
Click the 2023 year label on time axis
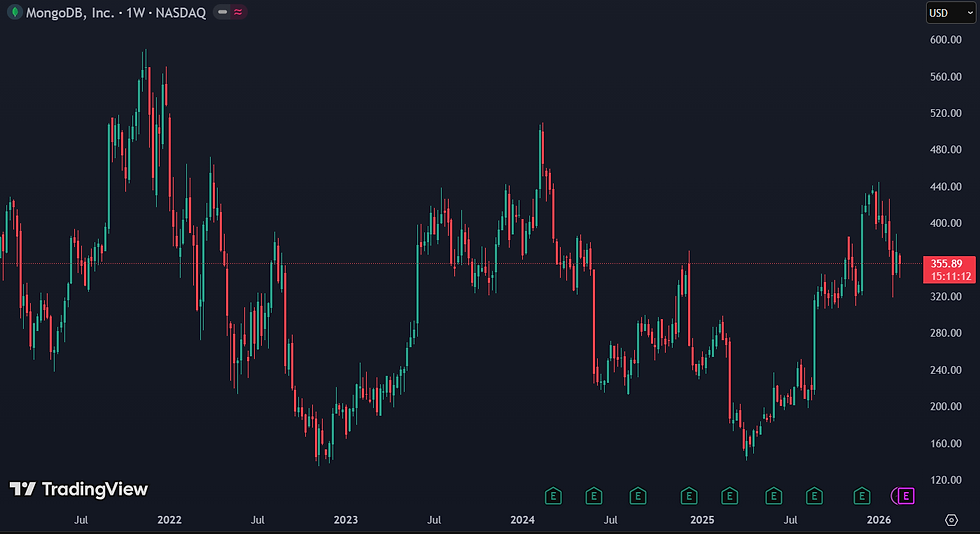tap(346, 520)
